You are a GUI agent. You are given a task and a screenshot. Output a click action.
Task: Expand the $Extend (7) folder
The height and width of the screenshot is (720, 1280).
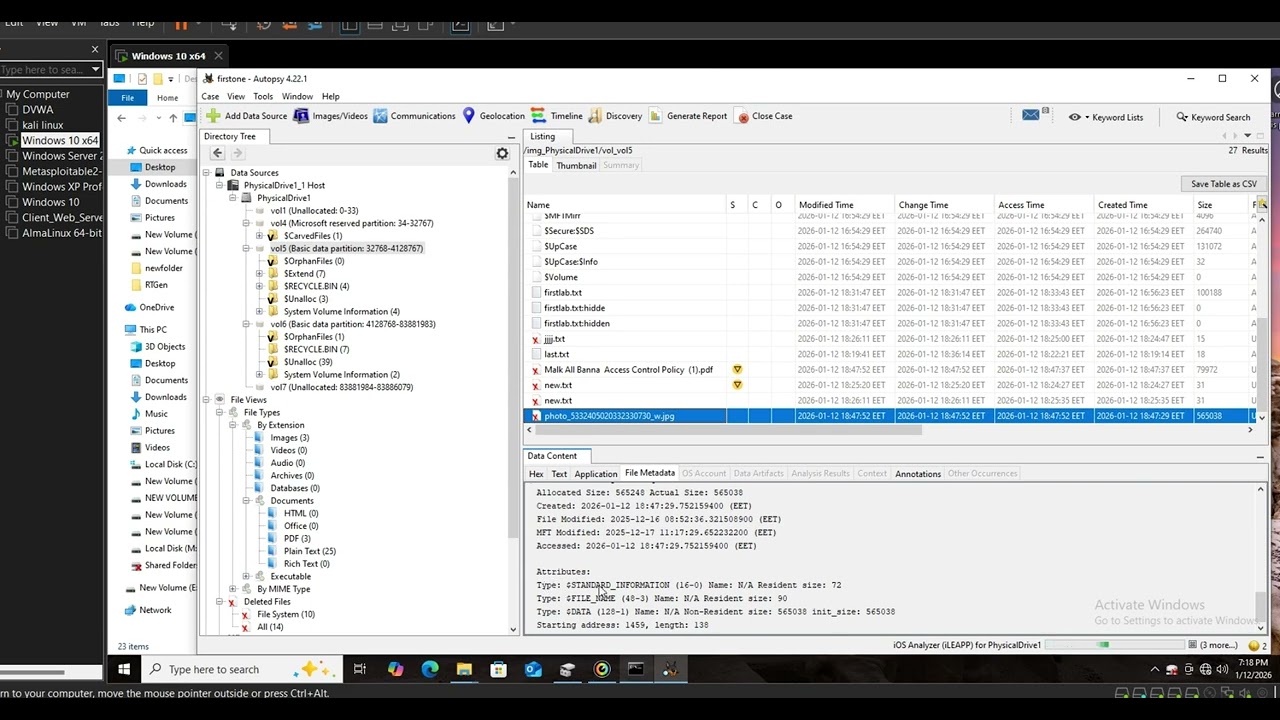[x=259, y=274]
